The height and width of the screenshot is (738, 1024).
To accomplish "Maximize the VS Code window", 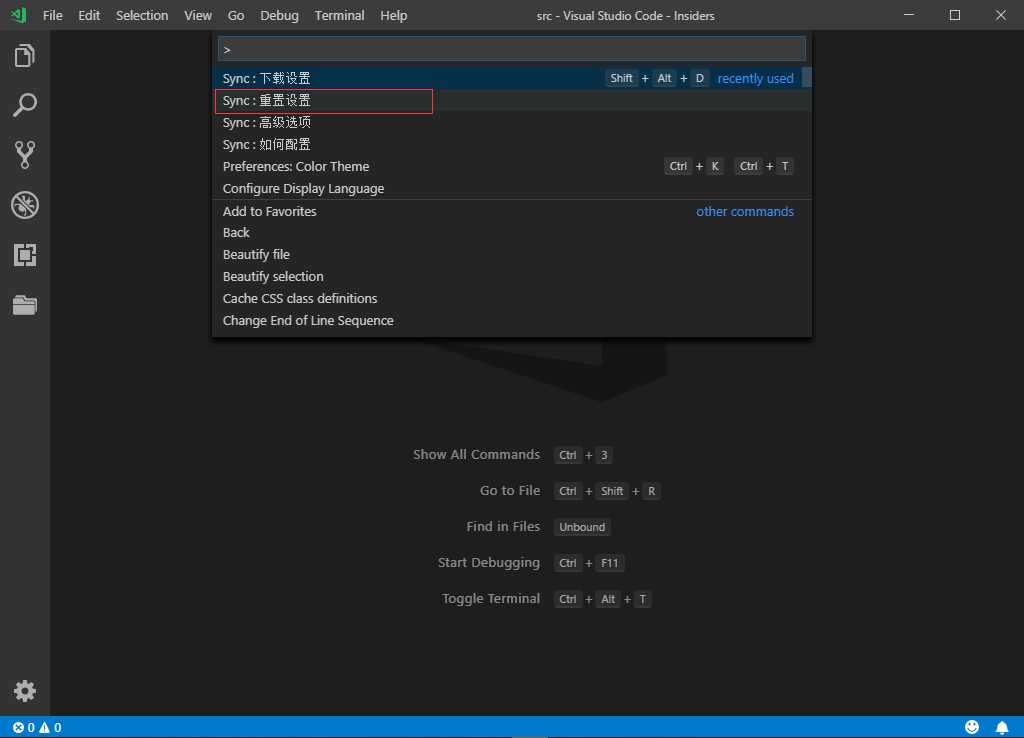I will tap(955, 15).
